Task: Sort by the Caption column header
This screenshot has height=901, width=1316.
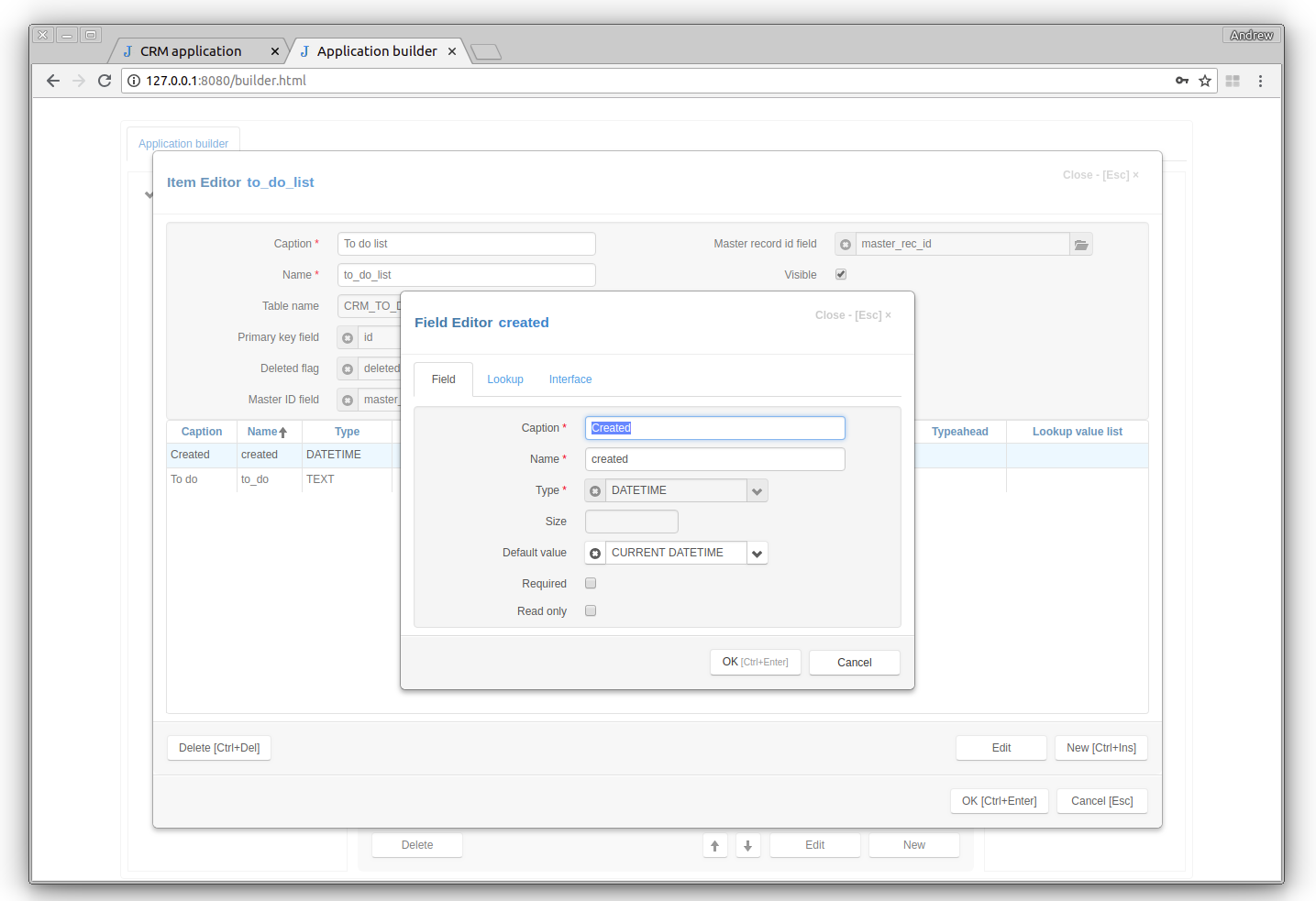Action: click(202, 432)
